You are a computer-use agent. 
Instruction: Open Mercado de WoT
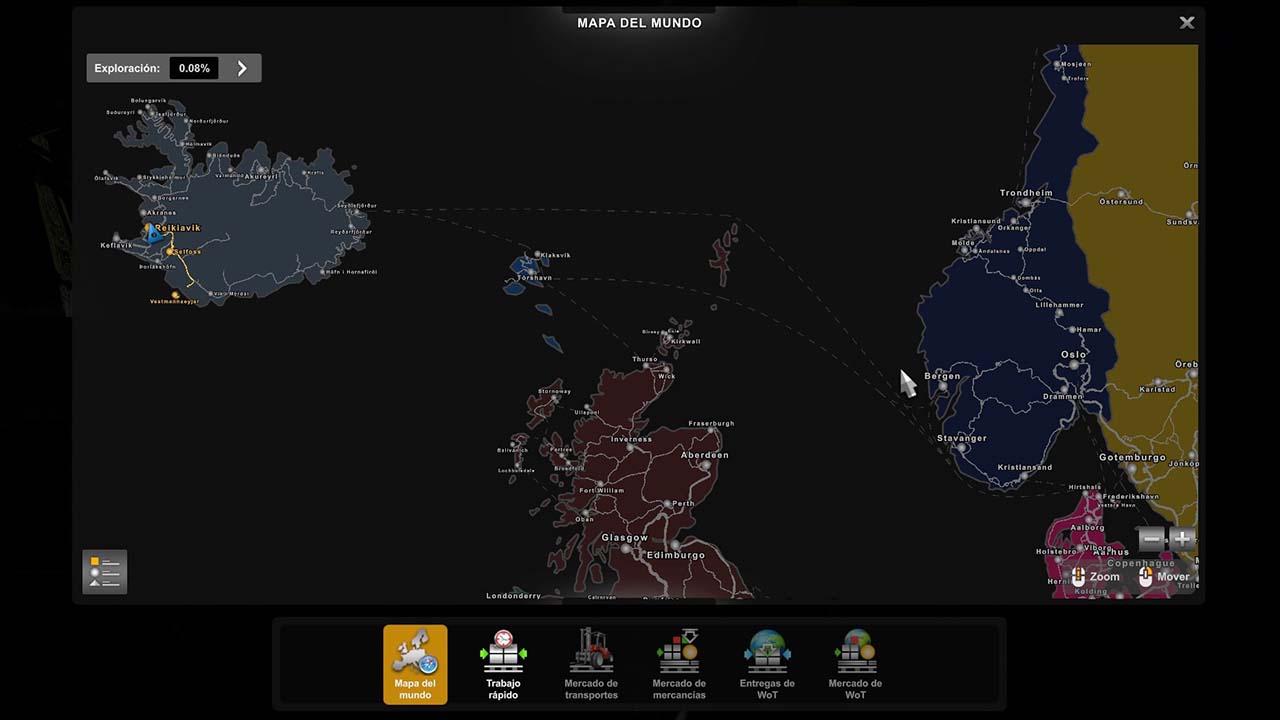(x=855, y=664)
